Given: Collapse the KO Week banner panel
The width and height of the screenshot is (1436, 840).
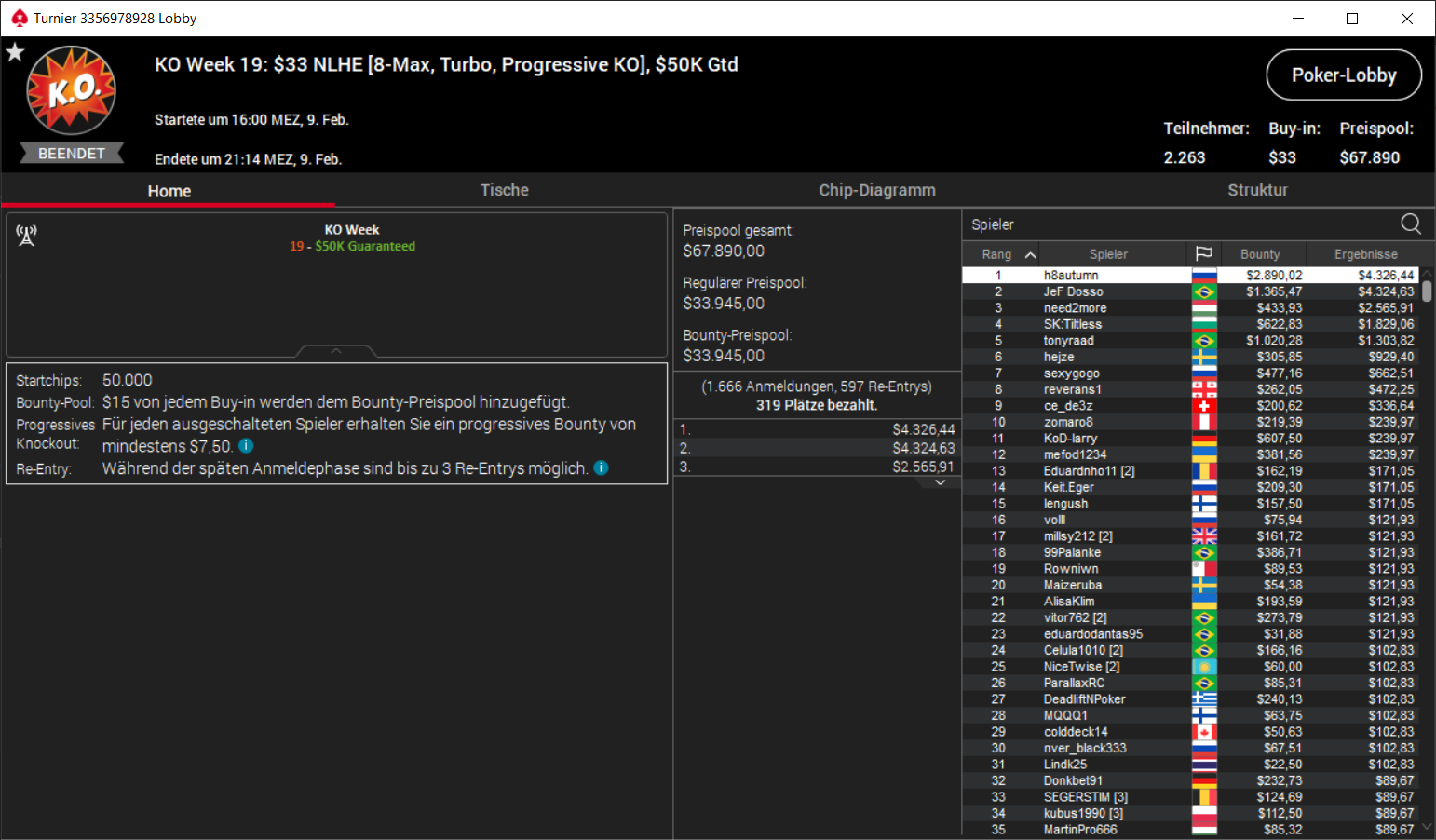Looking at the screenshot, I should pos(336,351).
